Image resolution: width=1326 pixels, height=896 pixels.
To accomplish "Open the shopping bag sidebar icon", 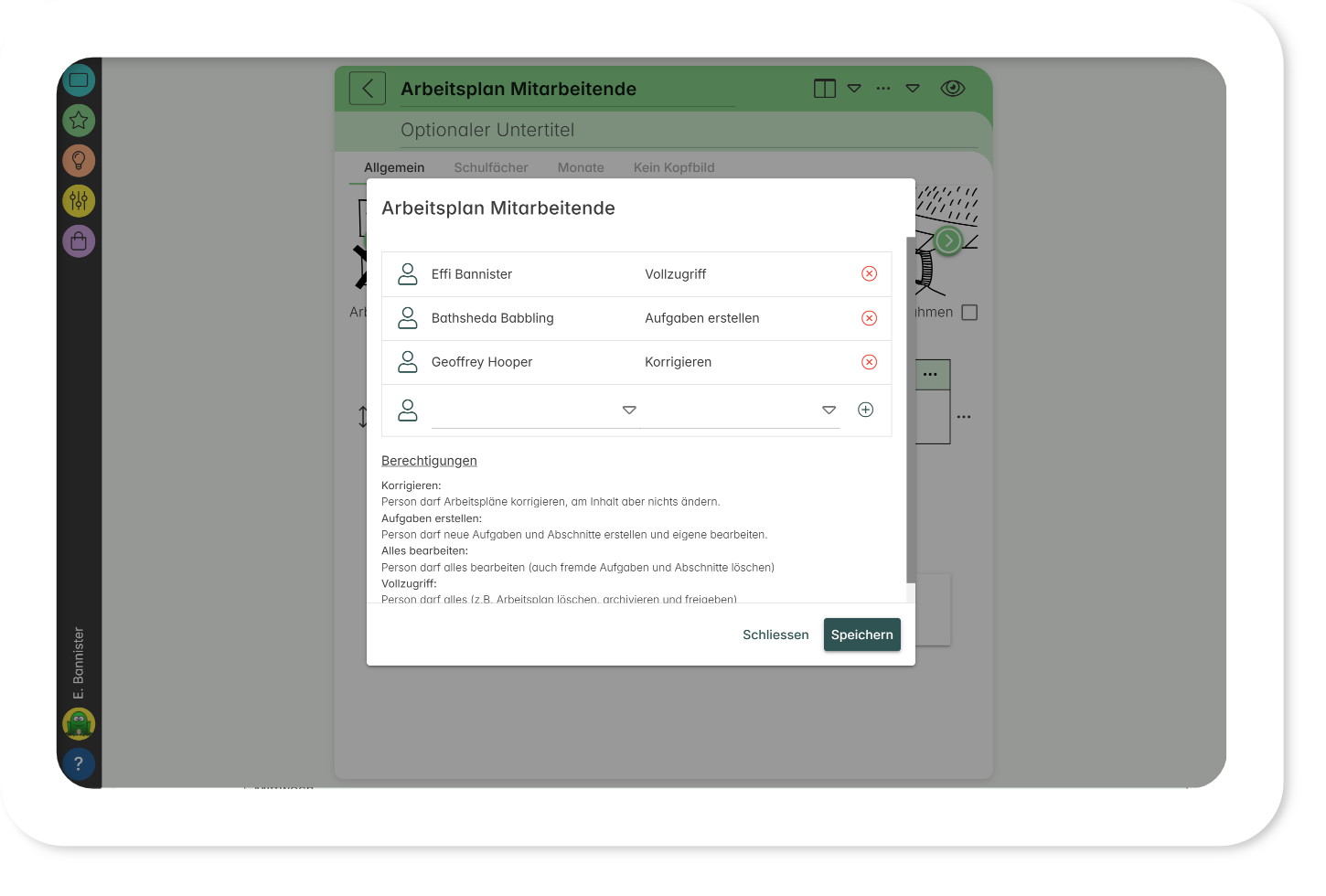I will coord(79,240).
